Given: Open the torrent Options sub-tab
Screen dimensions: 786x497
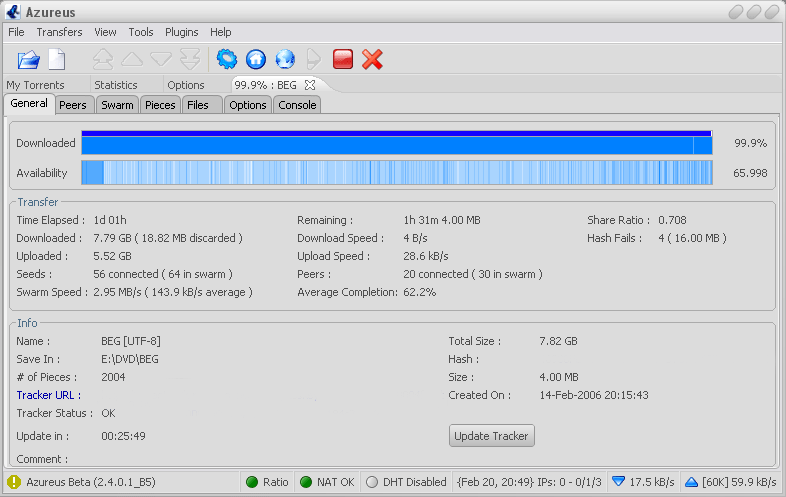Looking at the screenshot, I should point(248,105).
